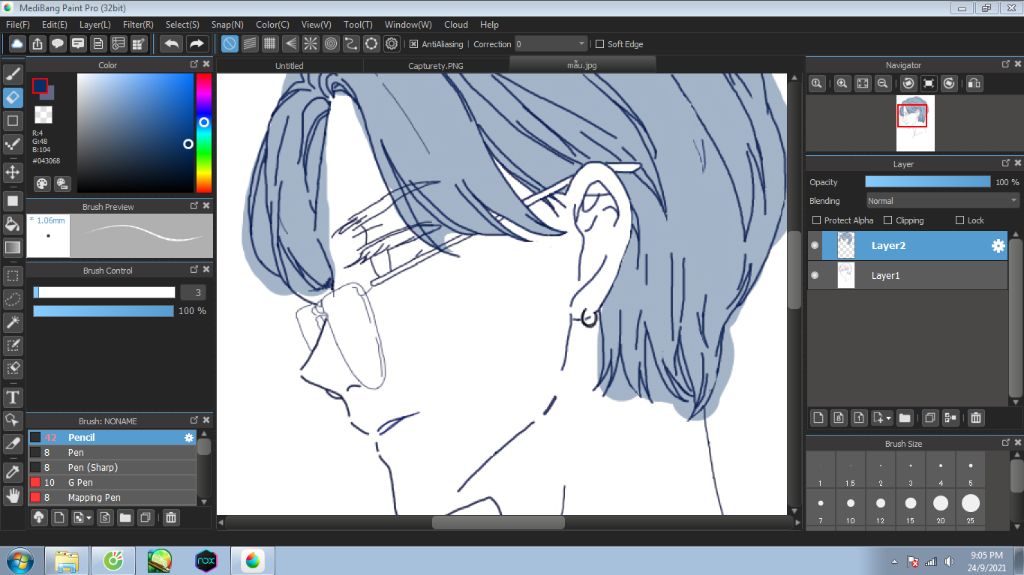Select G Pen brush
Screen dimensions: 1024x575
pyautogui.click(x=112, y=482)
